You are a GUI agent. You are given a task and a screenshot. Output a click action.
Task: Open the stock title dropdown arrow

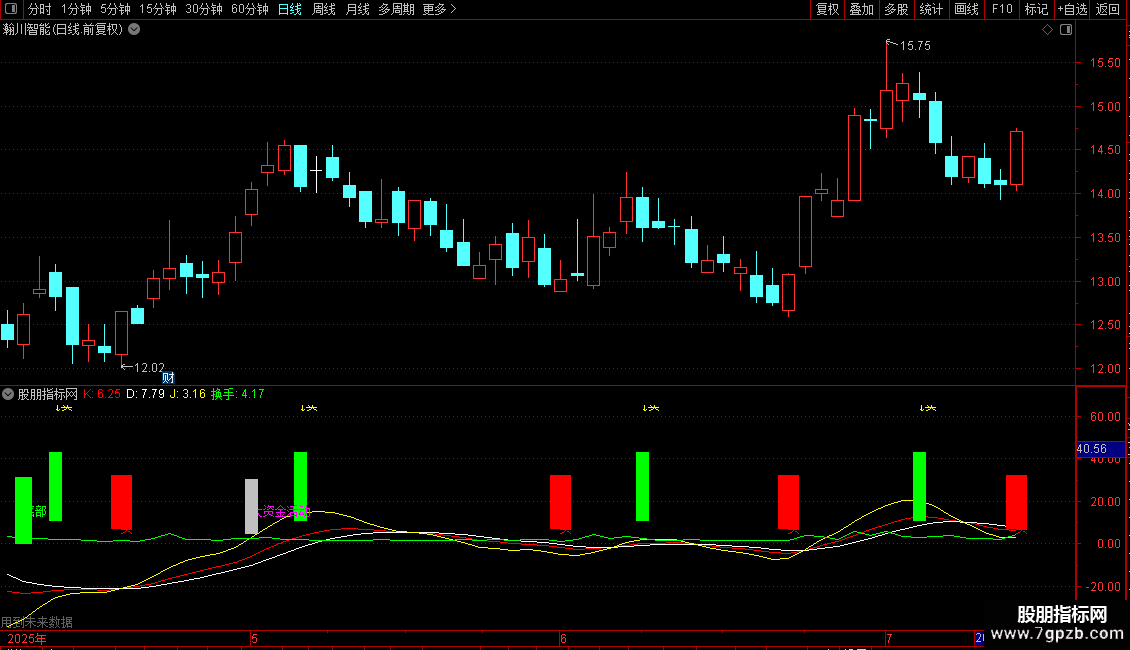click(134, 30)
